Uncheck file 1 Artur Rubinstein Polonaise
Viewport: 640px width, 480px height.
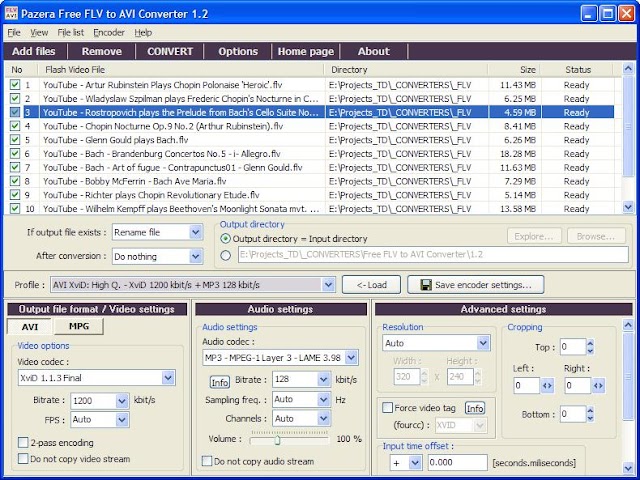[x=15, y=84]
